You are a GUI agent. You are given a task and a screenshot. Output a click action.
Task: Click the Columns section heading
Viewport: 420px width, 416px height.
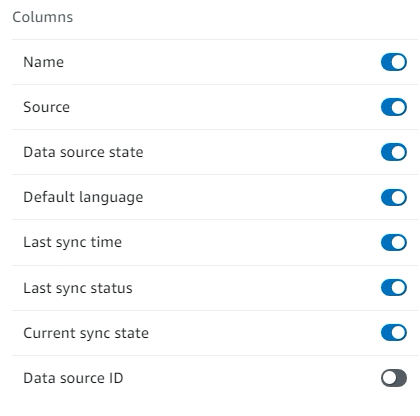tap(43, 17)
